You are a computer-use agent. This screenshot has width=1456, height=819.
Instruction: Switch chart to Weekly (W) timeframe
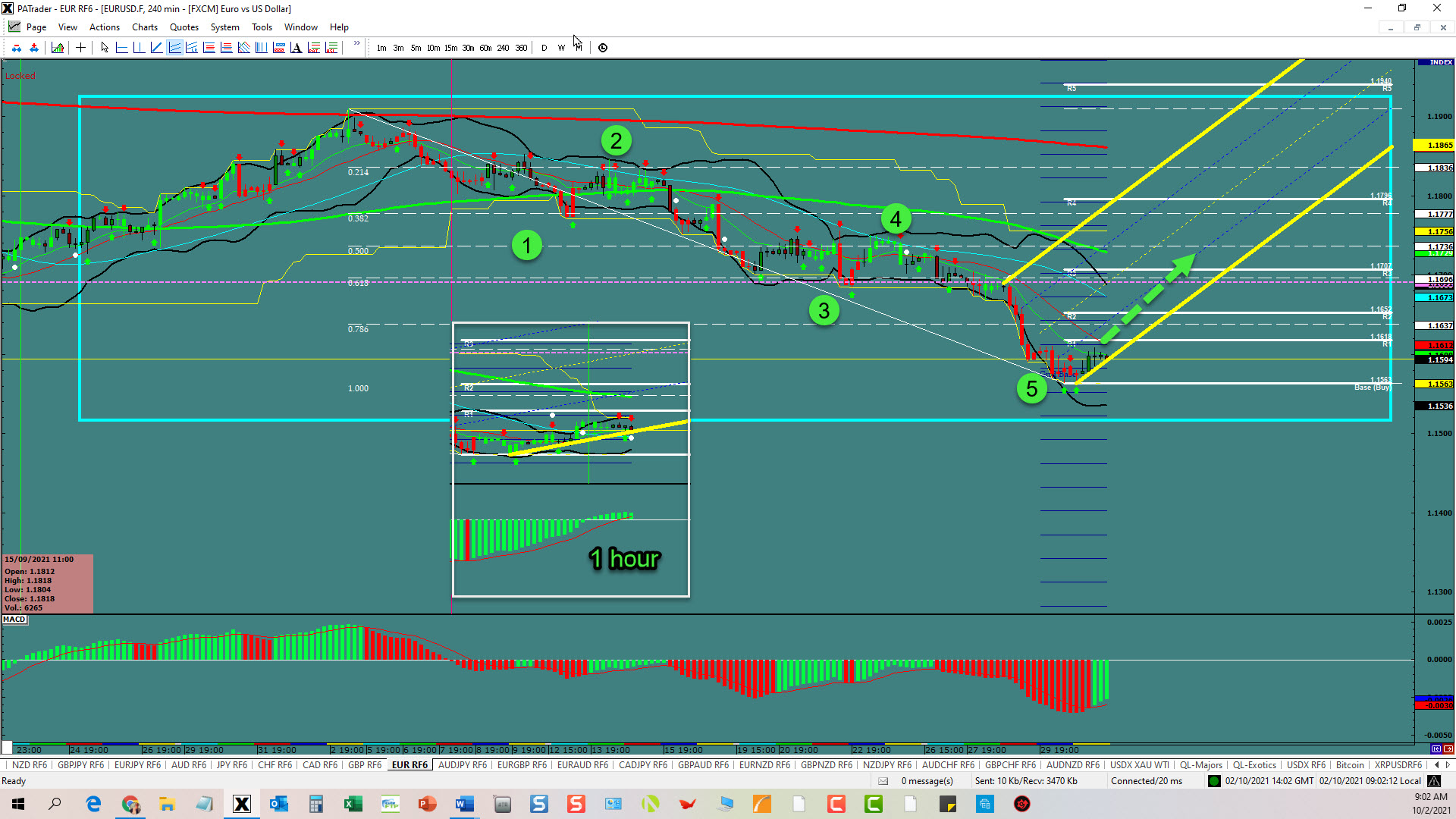(561, 48)
